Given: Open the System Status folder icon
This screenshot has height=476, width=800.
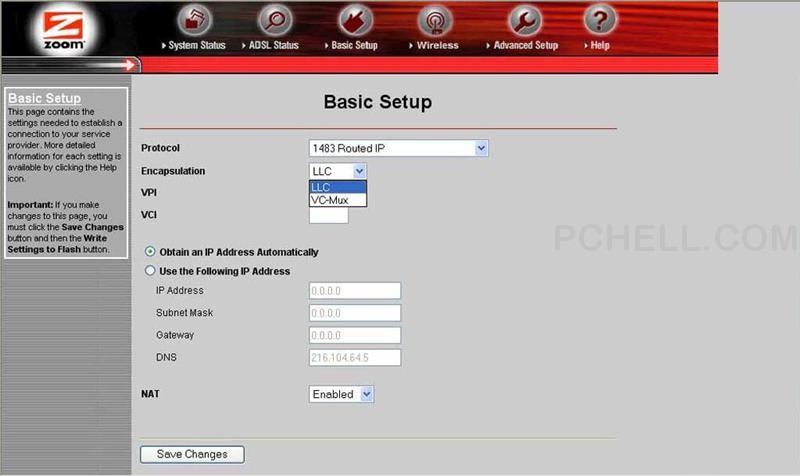Looking at the screenshot, I should click(x=196, y=19).
